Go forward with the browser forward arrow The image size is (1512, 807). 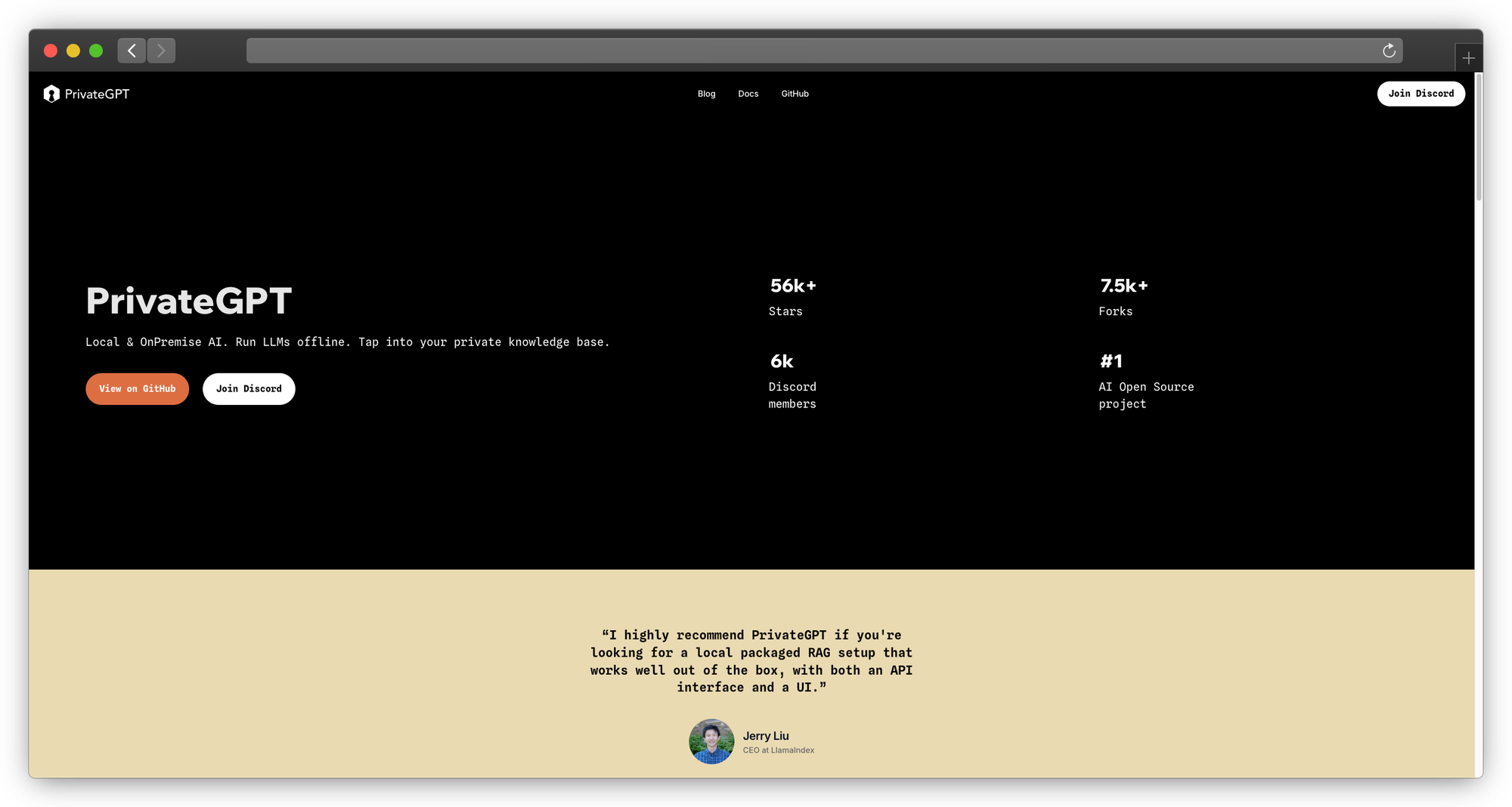click(161, 51)
